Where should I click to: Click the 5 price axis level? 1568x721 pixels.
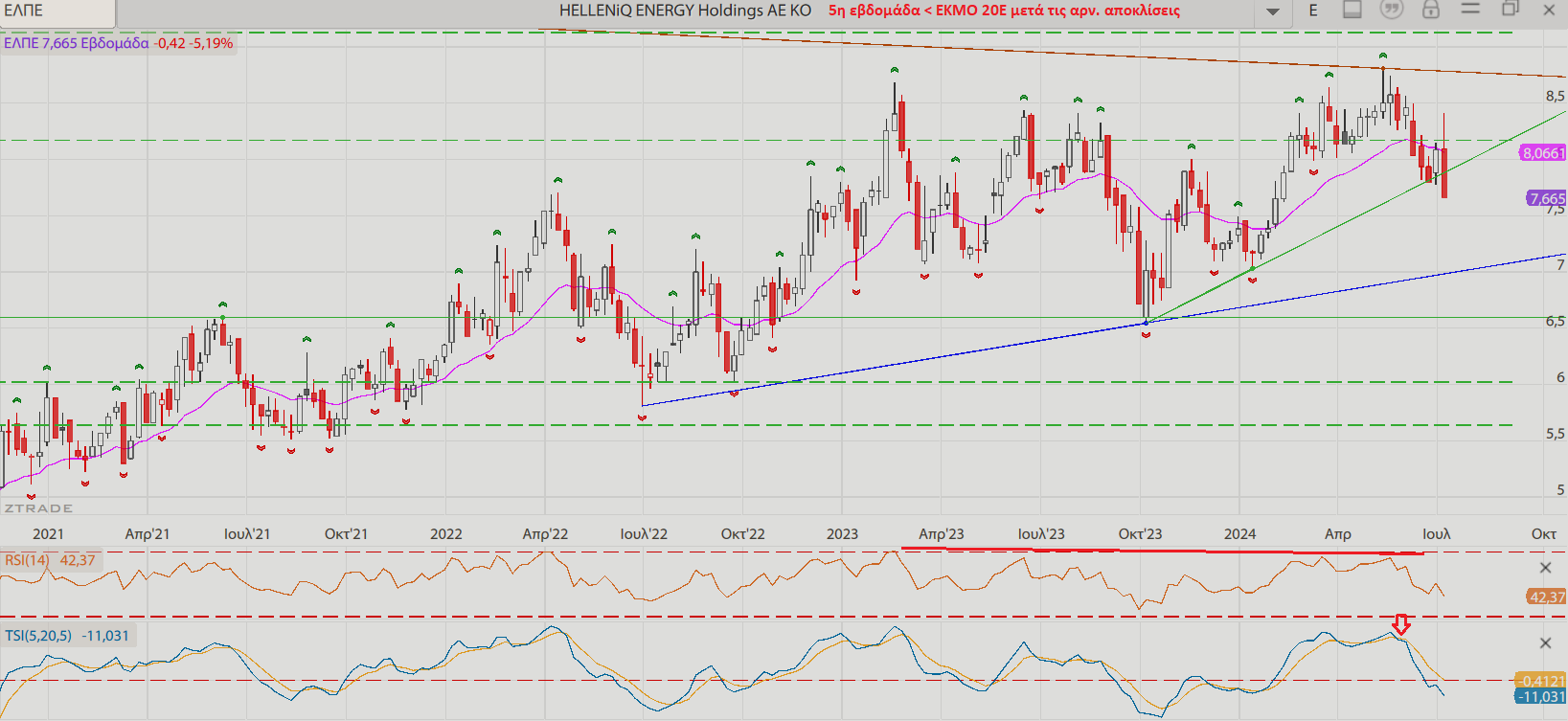tap(1560, 489)
